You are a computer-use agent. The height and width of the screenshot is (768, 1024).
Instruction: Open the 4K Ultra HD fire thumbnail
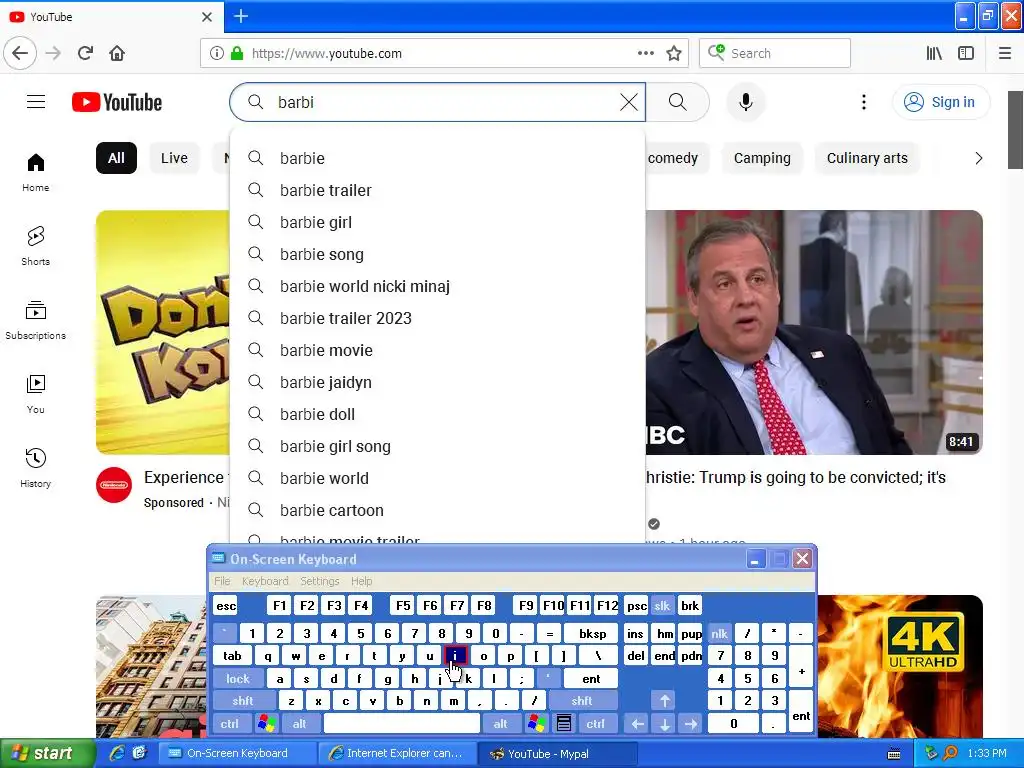point(900,666)
